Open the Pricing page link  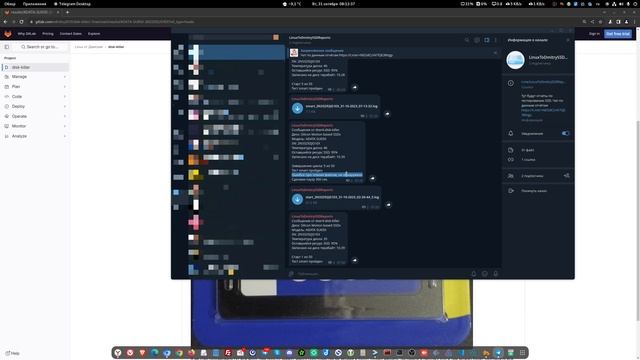[x=48, y=34]
